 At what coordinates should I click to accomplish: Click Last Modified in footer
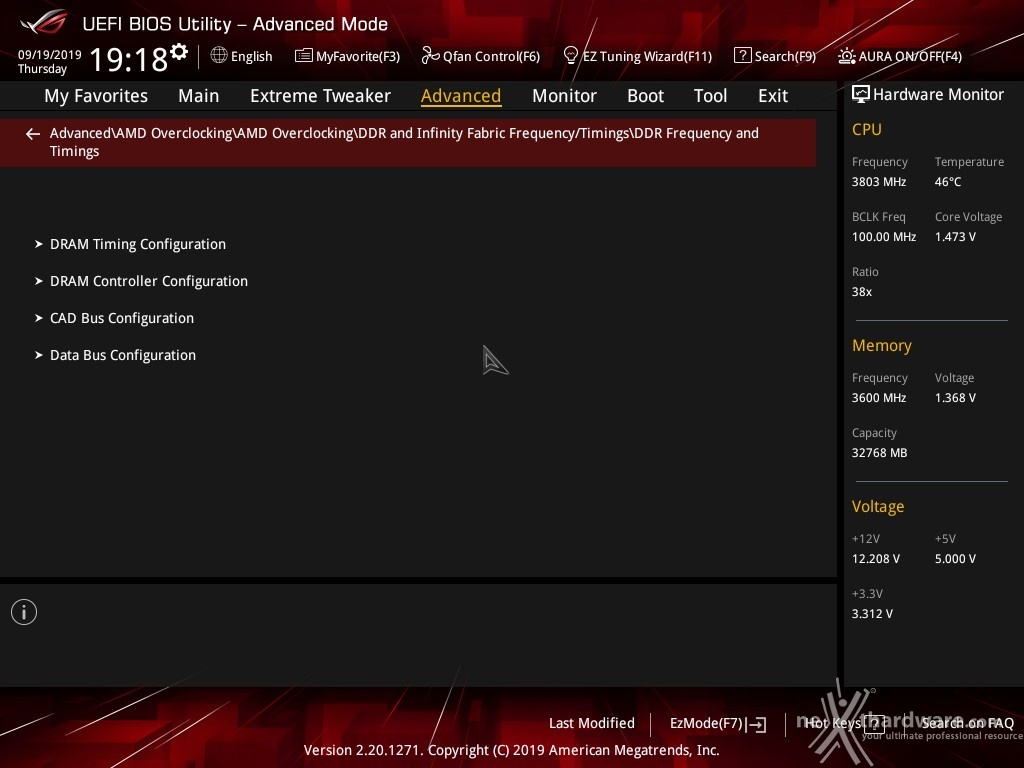point(592,724)
